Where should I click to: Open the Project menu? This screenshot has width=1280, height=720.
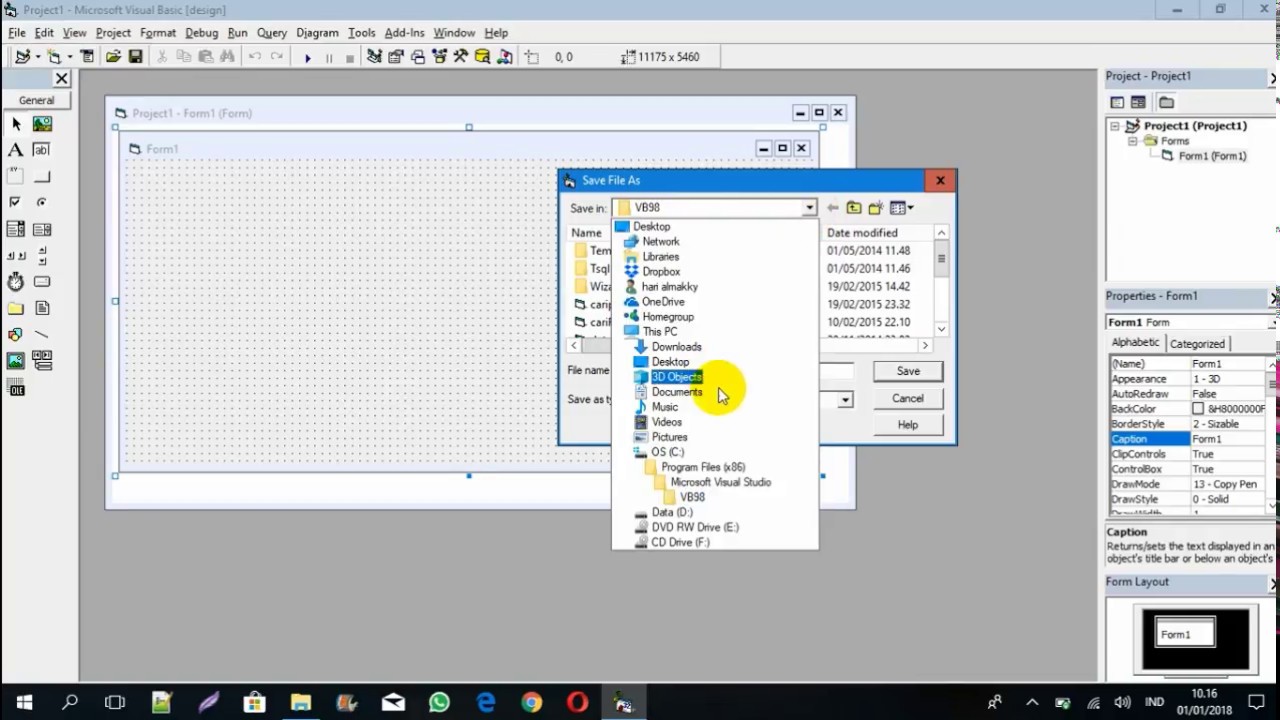[113, 33]
